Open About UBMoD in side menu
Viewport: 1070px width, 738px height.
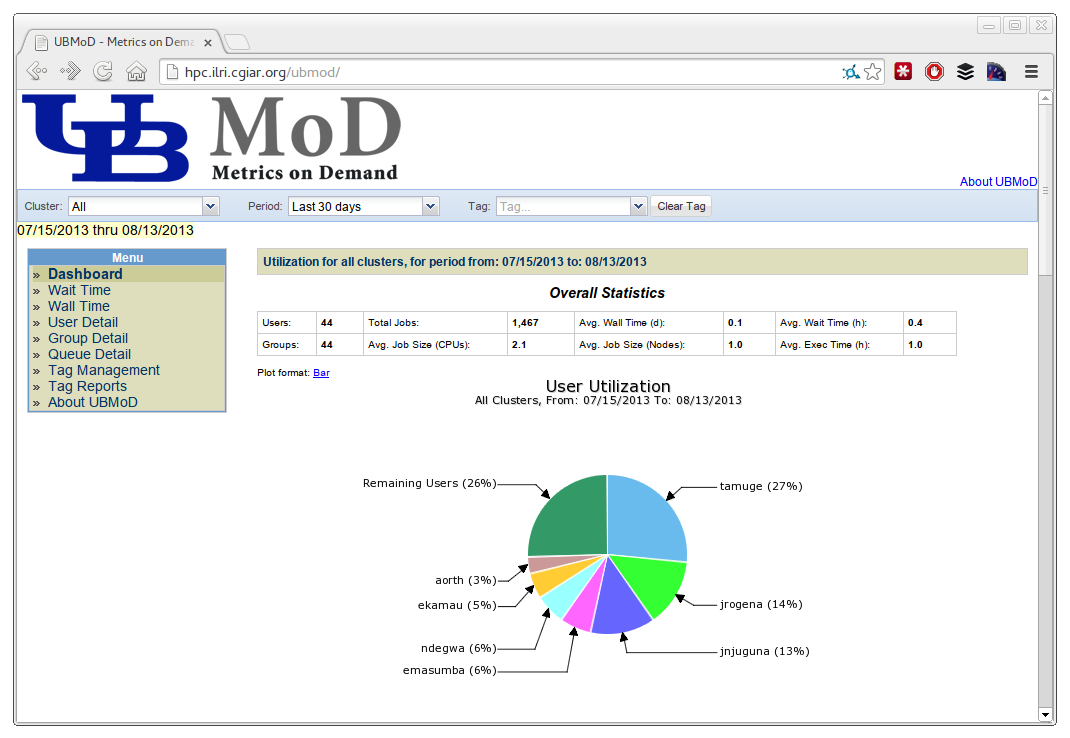93,402
